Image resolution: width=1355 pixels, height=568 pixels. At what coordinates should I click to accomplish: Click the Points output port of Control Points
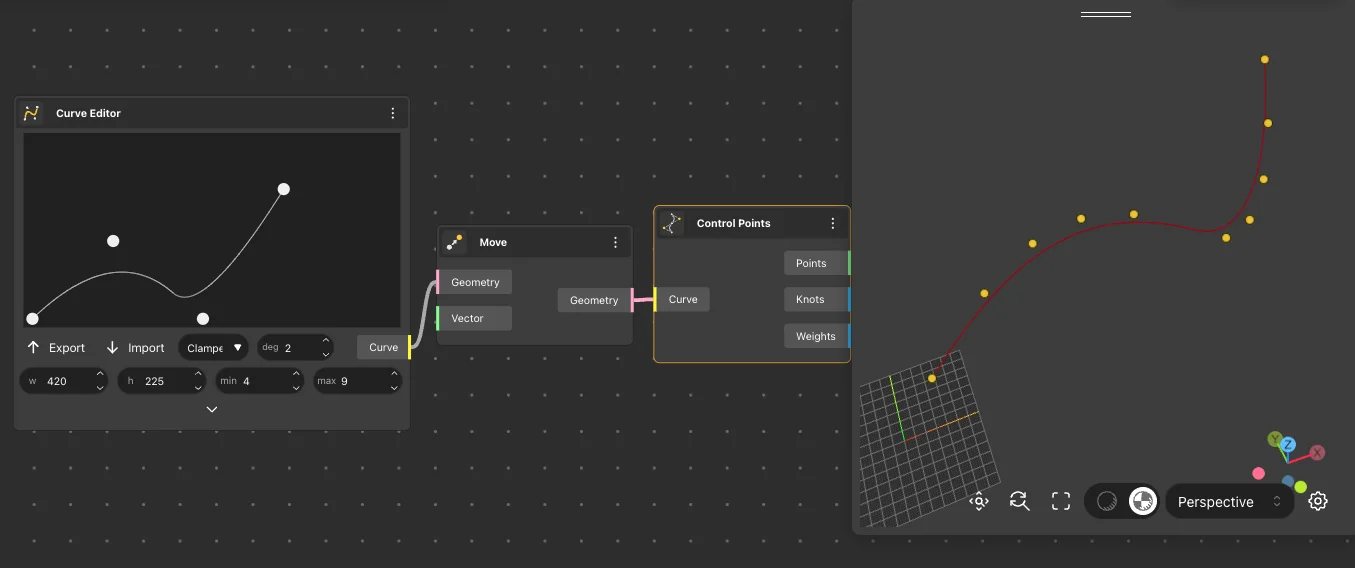[848, 263]
